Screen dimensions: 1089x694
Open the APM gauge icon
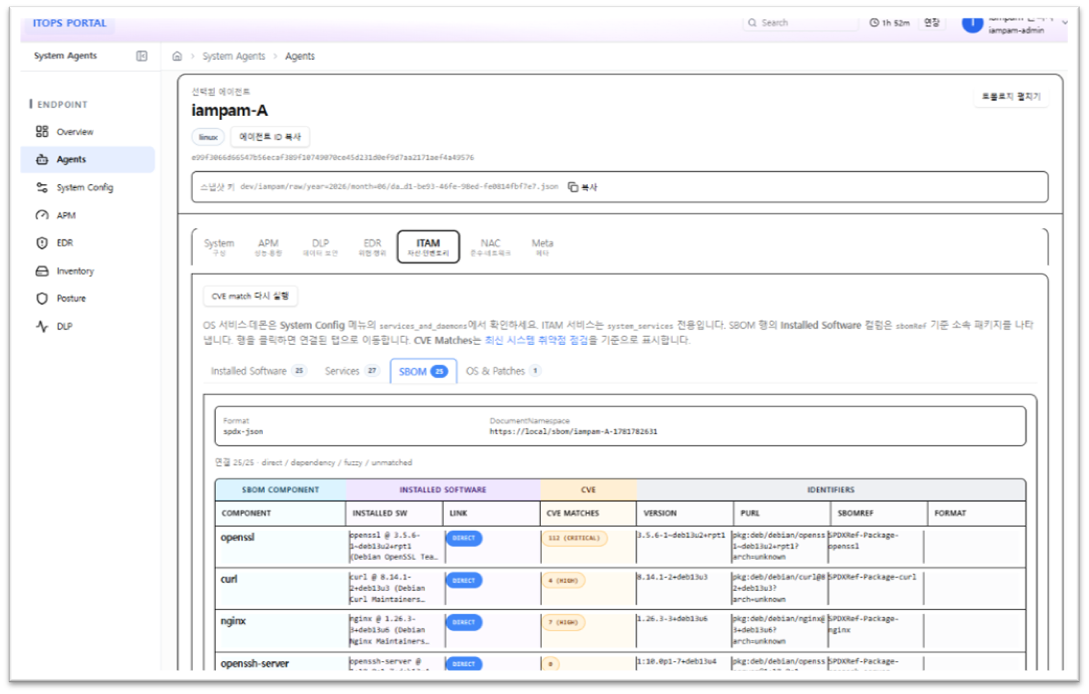point(42,215)
